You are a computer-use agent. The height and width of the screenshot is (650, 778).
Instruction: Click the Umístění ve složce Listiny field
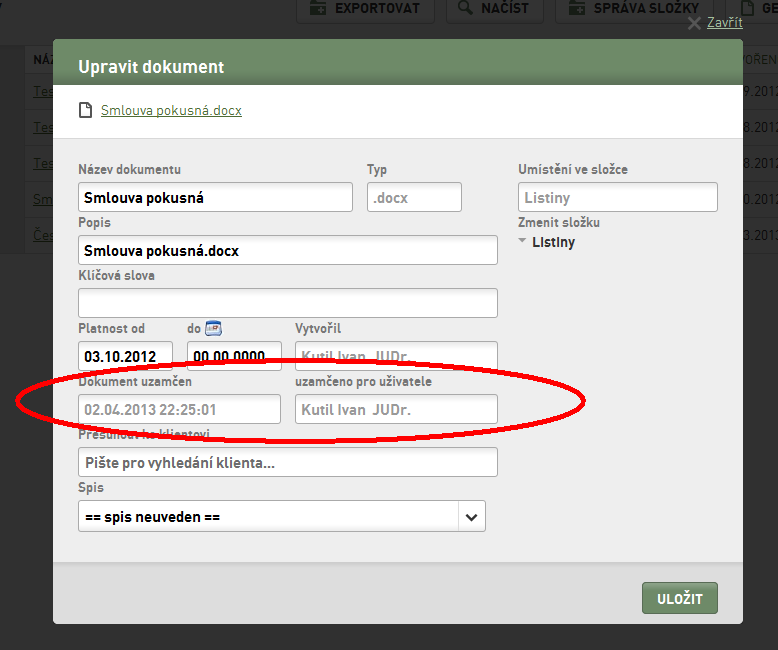tap(618, 197)
